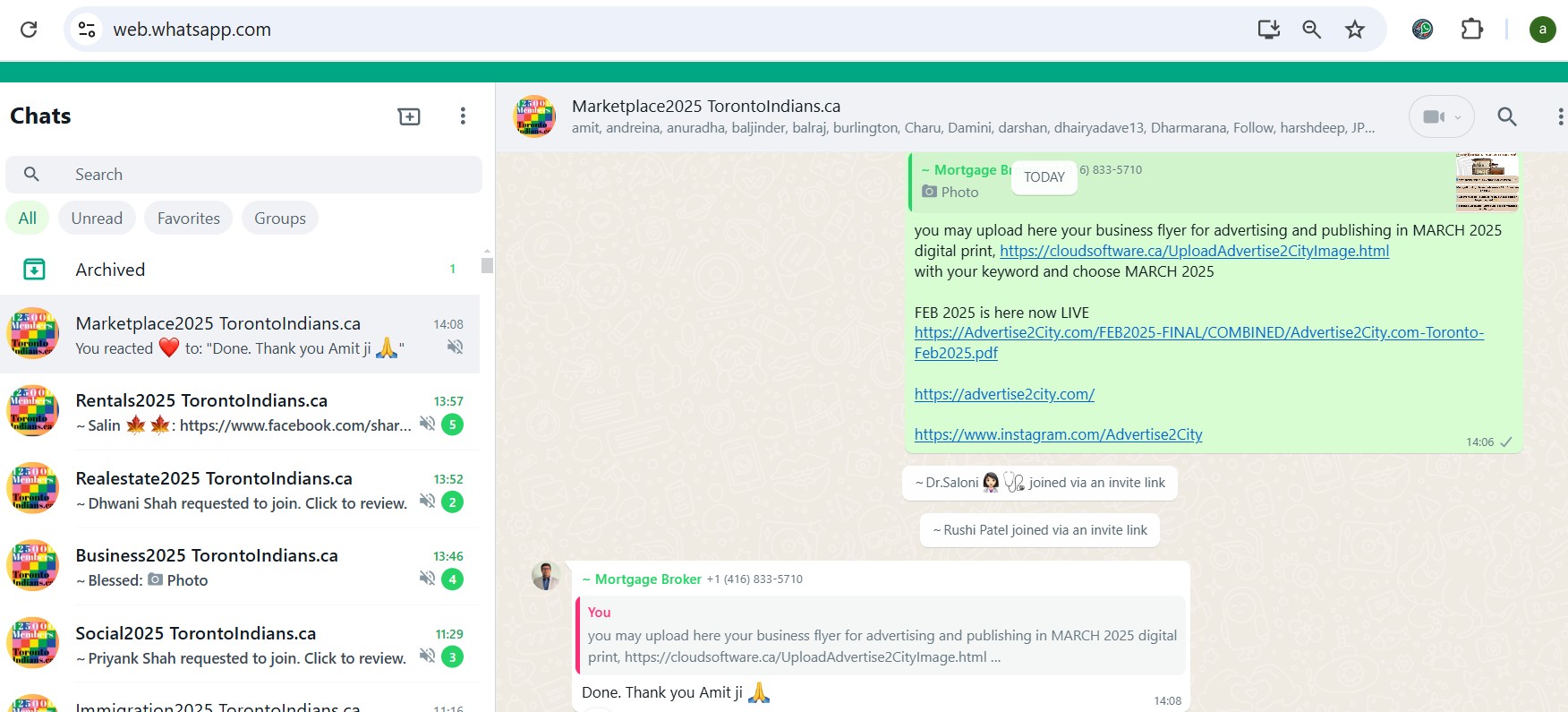
Task: Select the Unread filter tab
Action: tap(97, 219)
